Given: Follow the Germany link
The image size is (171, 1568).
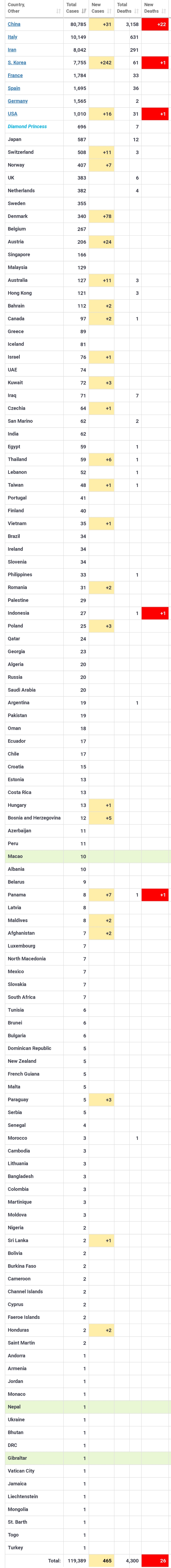Looking at the screenshot, I should [18, 101].
